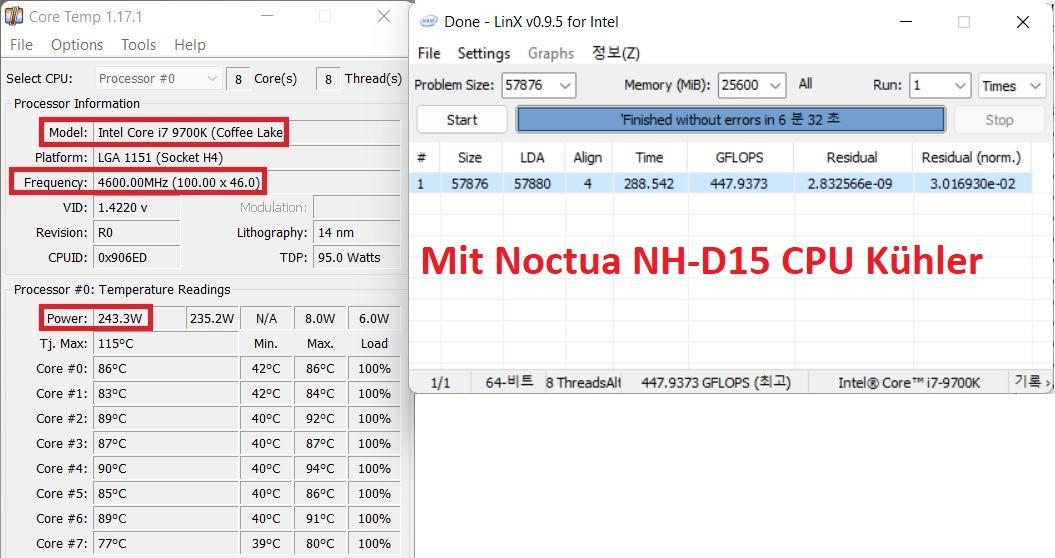
Task: Click the 2.832566e-09 residual cell
Action: coord(850,183)
